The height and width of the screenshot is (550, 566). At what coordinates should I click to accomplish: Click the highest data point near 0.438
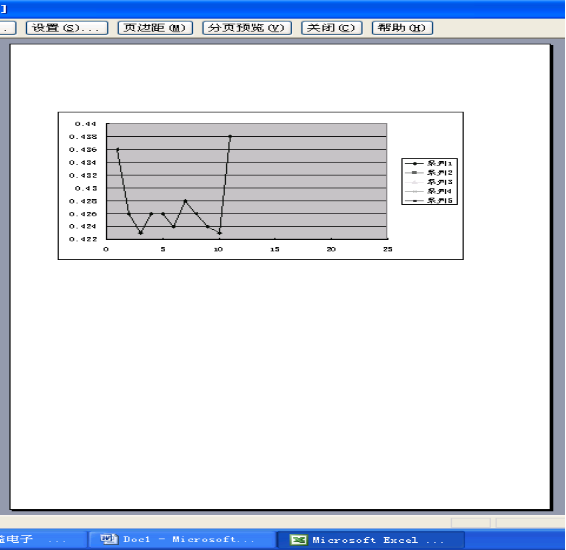click(x=230, y=136)
